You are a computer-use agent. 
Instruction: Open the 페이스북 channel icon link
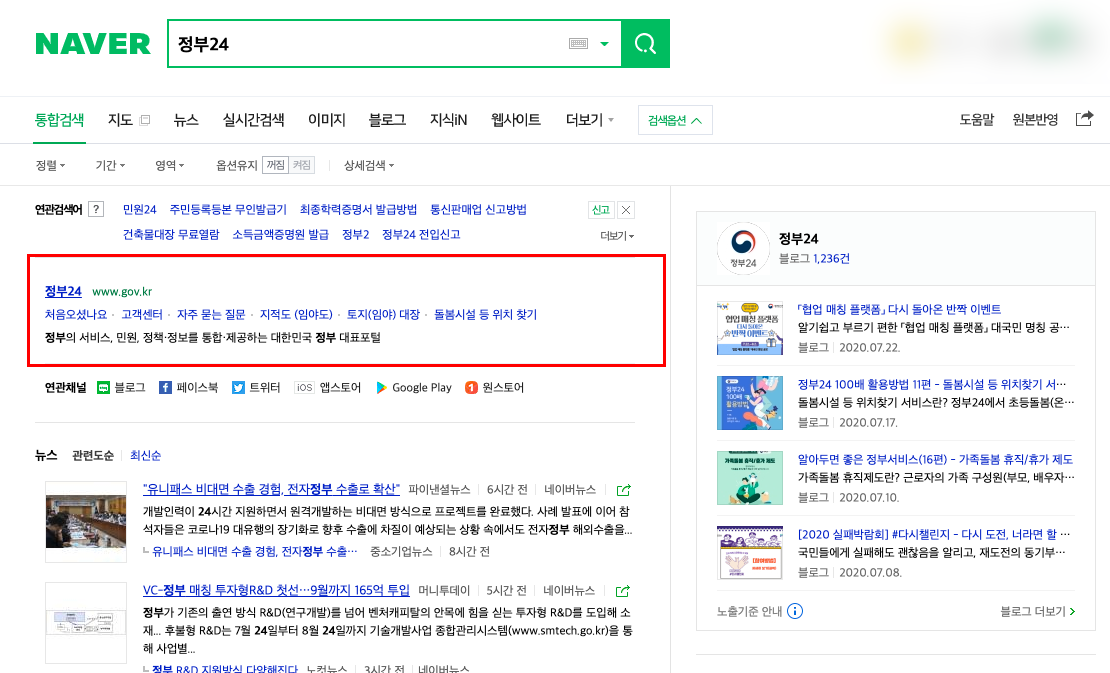pos(188,388)
